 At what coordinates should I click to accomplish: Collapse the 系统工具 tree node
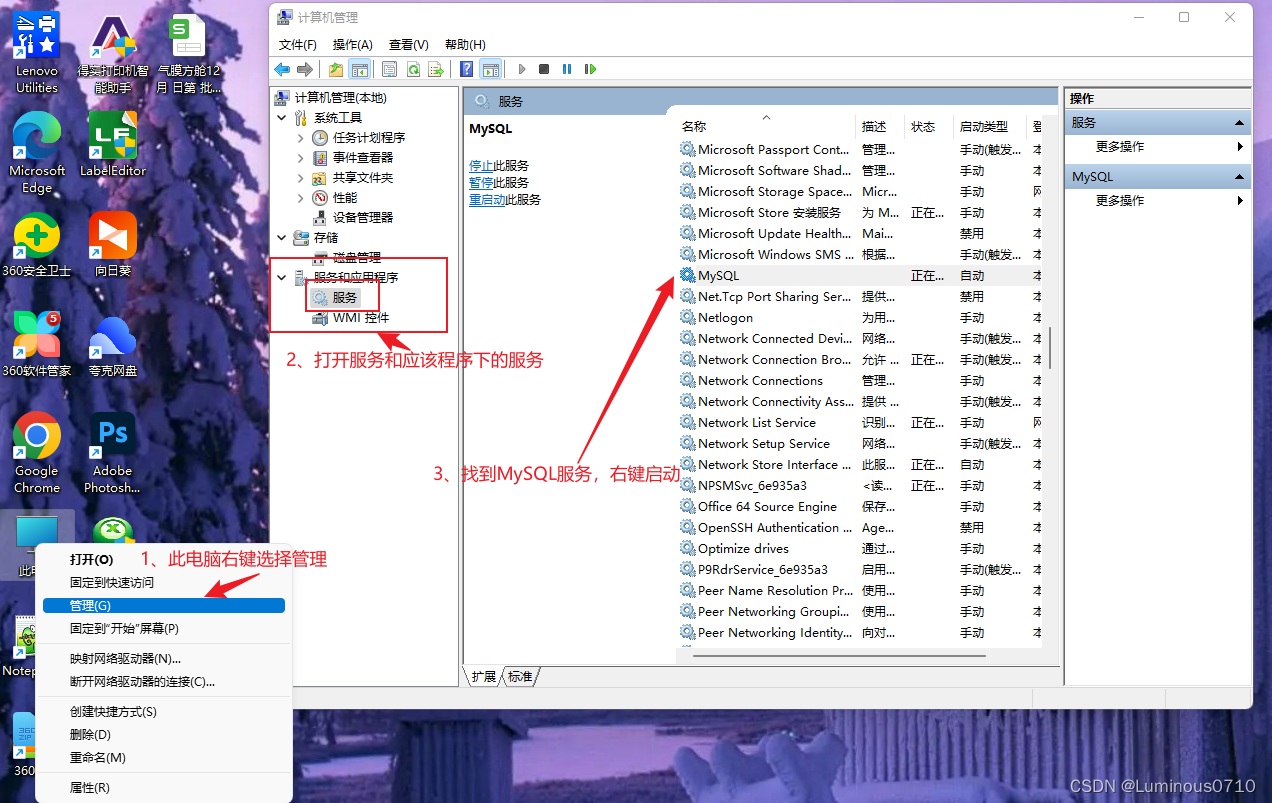coord(282,117)
